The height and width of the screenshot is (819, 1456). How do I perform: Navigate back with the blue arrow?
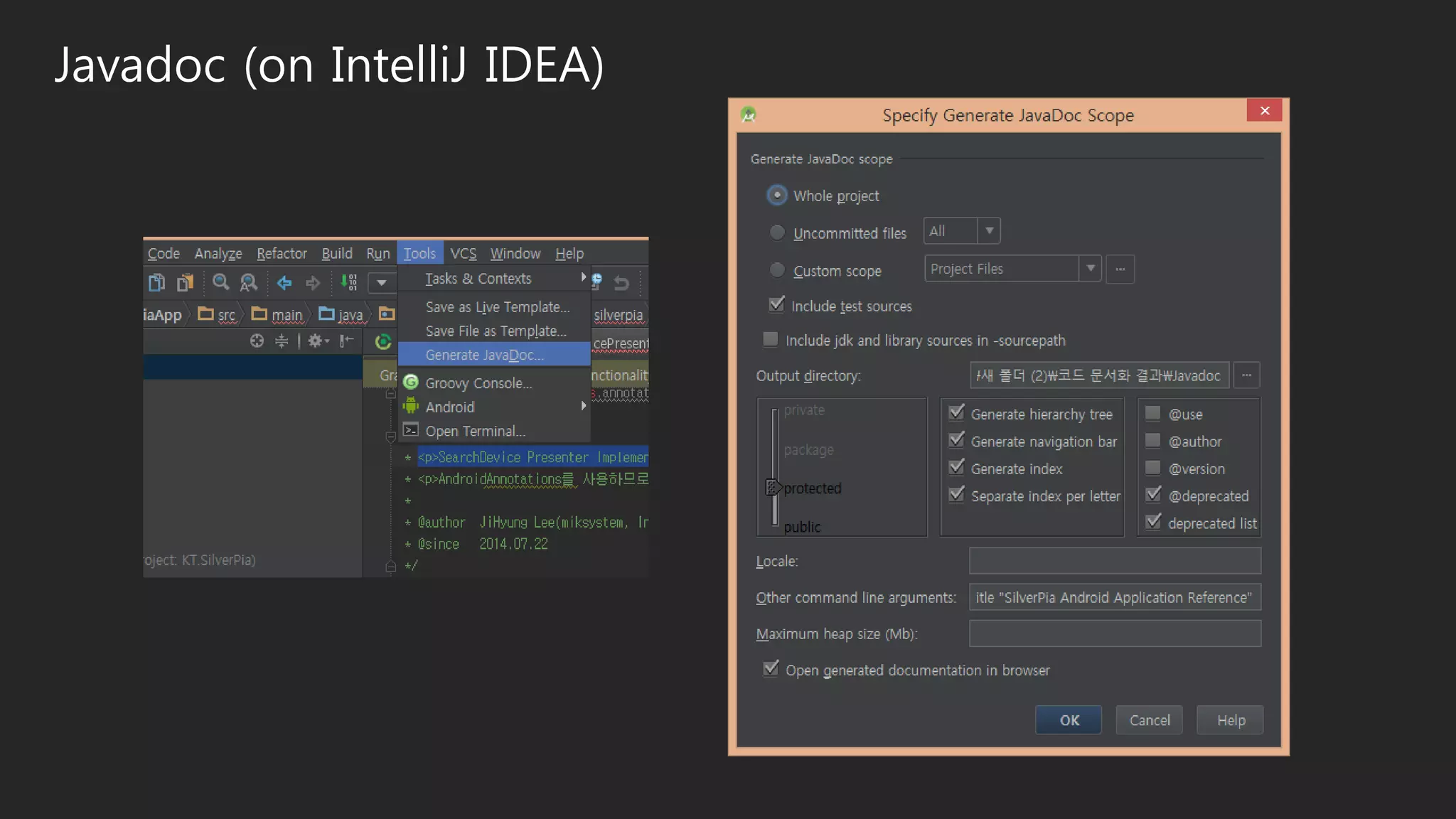[284, 283]
